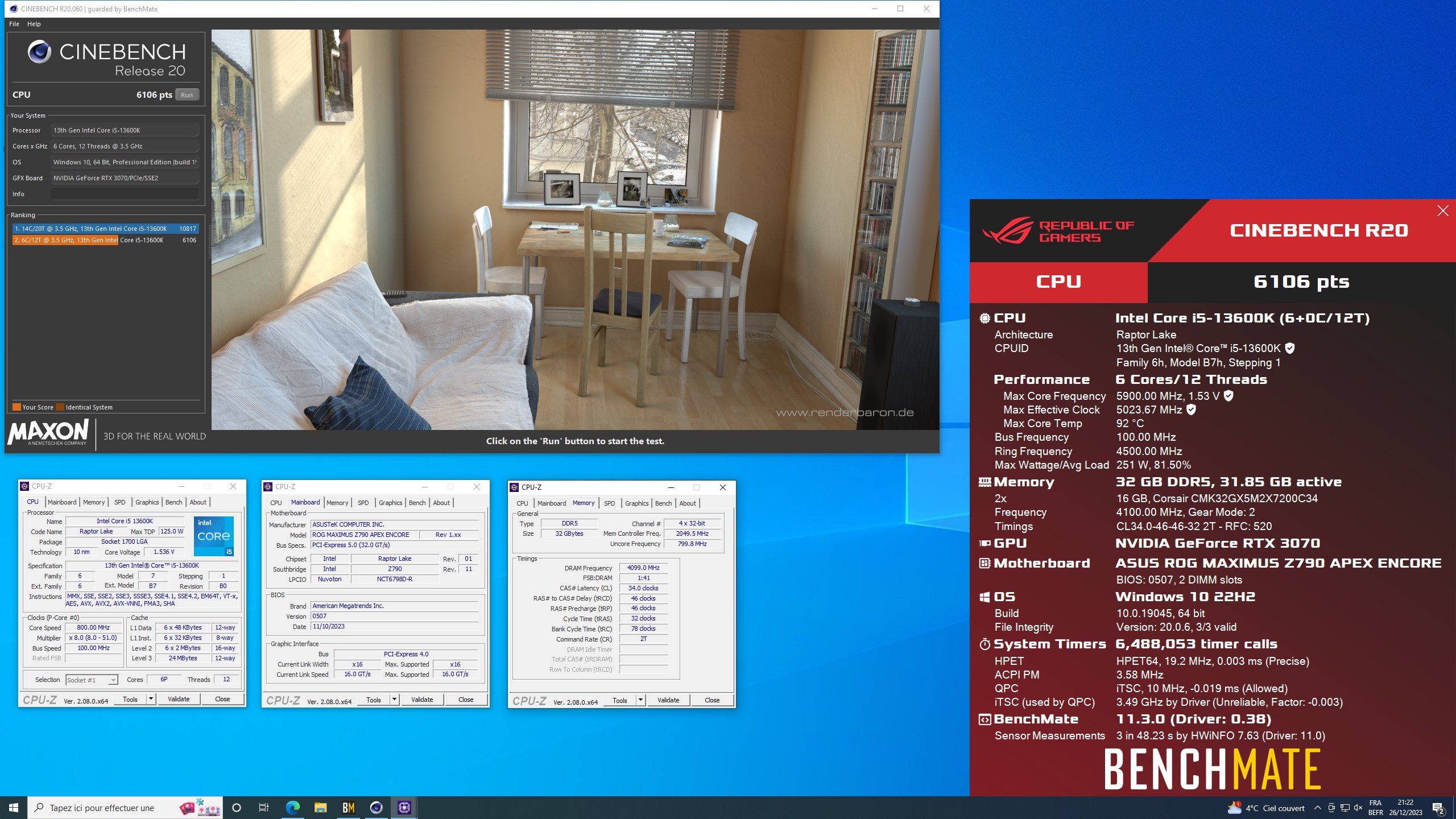Open Graphics tab in the CPU-Z Mainboard window

pyautogui.click(x=390, y=503)
